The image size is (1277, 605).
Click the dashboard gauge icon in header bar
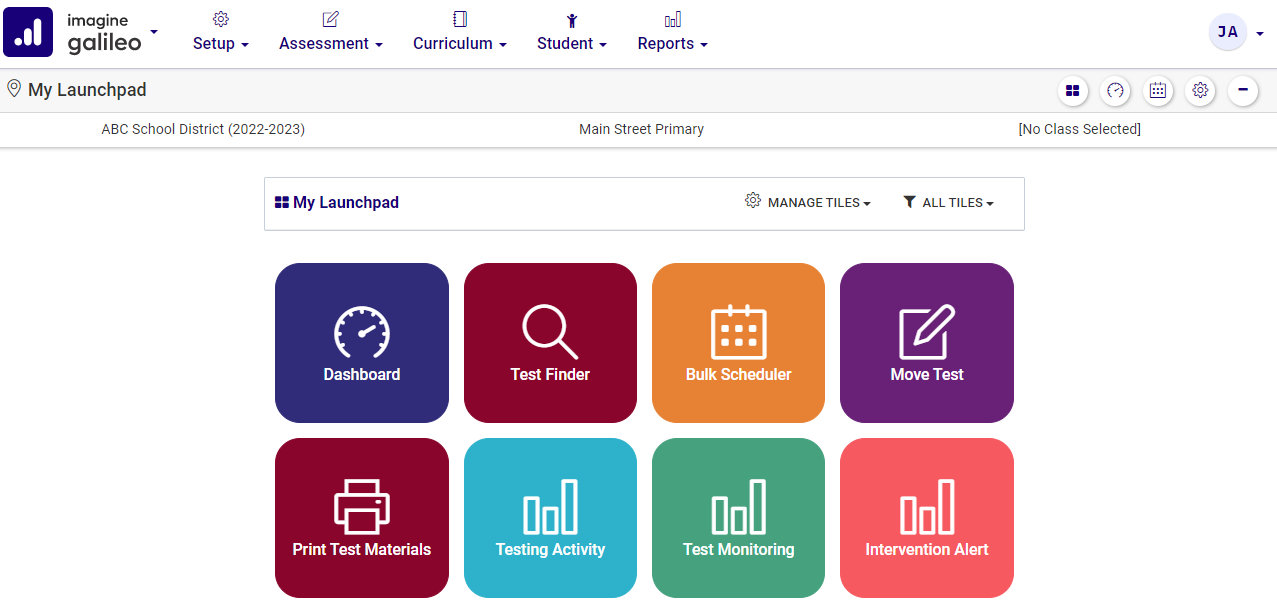(1116, 91)
